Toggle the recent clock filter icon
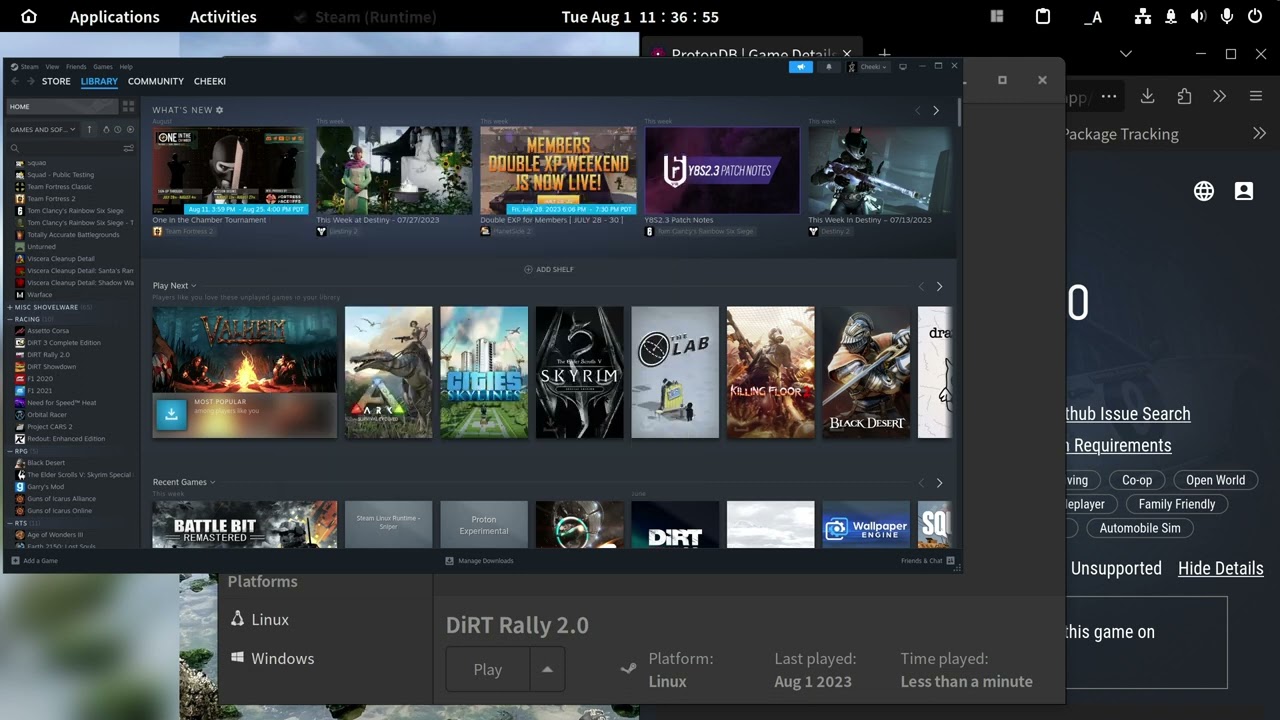The image size is (1280, 720). 118,129
